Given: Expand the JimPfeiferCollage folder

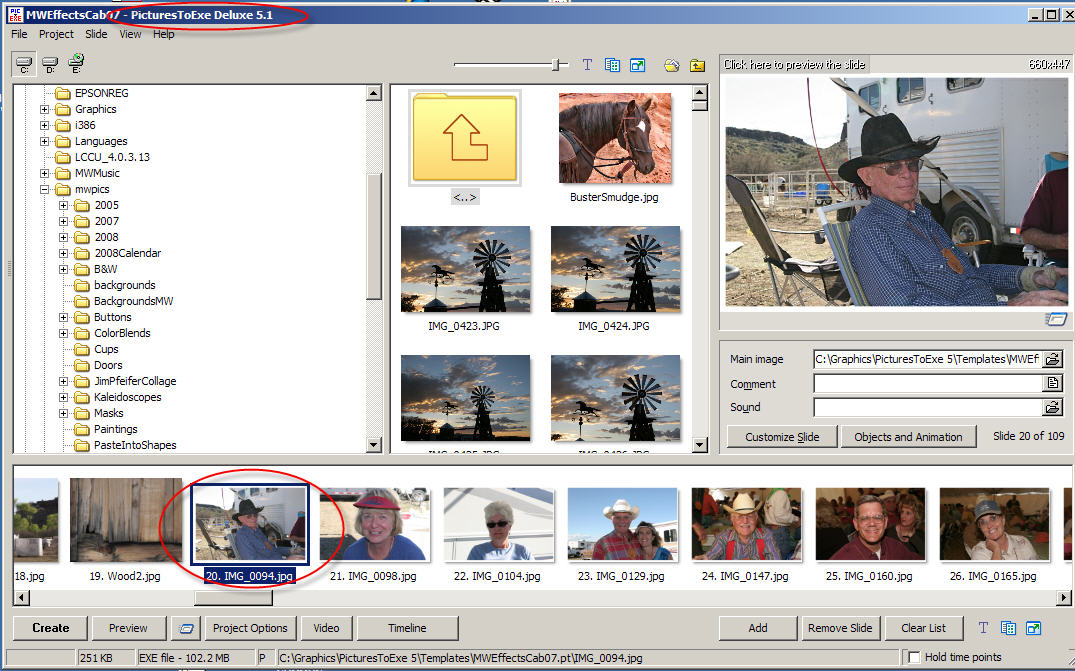Looking at the screenshot, I should pyautogui.click(x=64, y=381).
